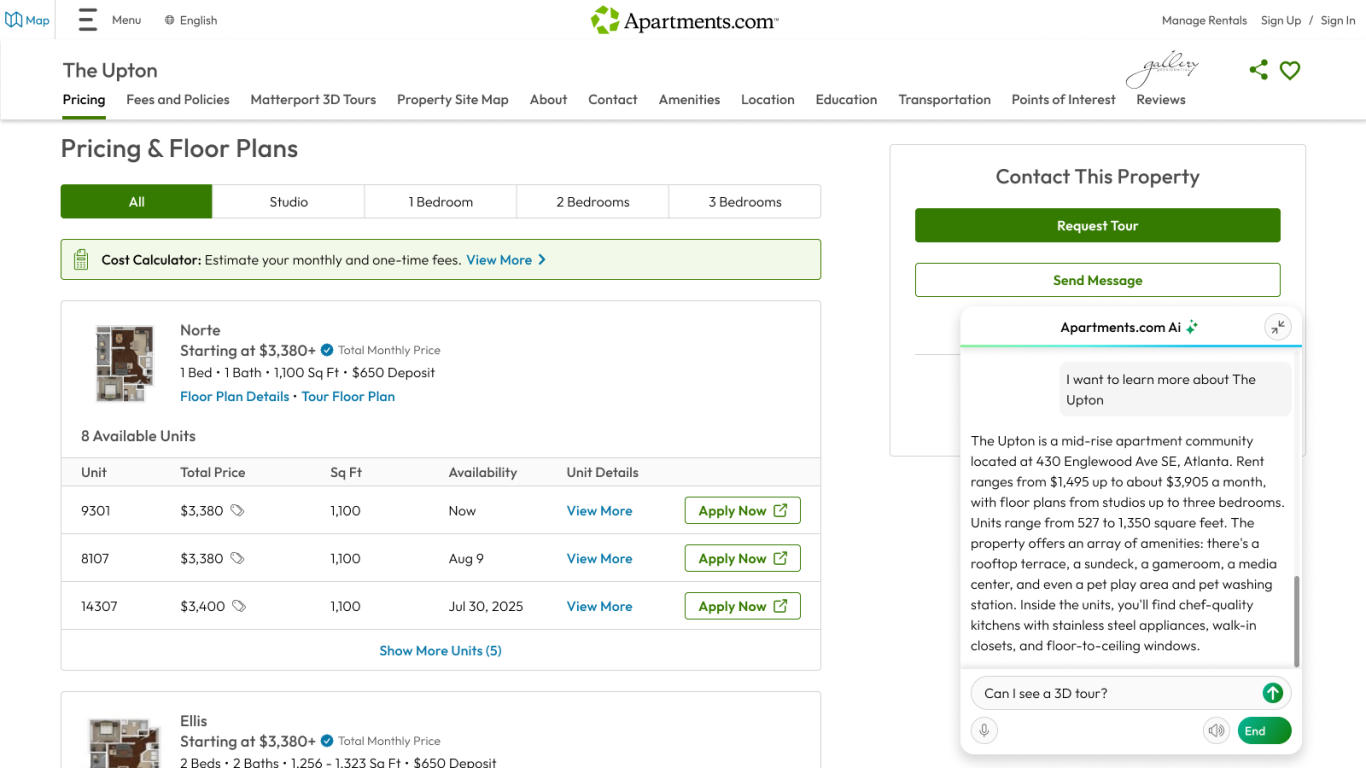
Task: Go to the Pricing section
Action: tap(84, 100)
